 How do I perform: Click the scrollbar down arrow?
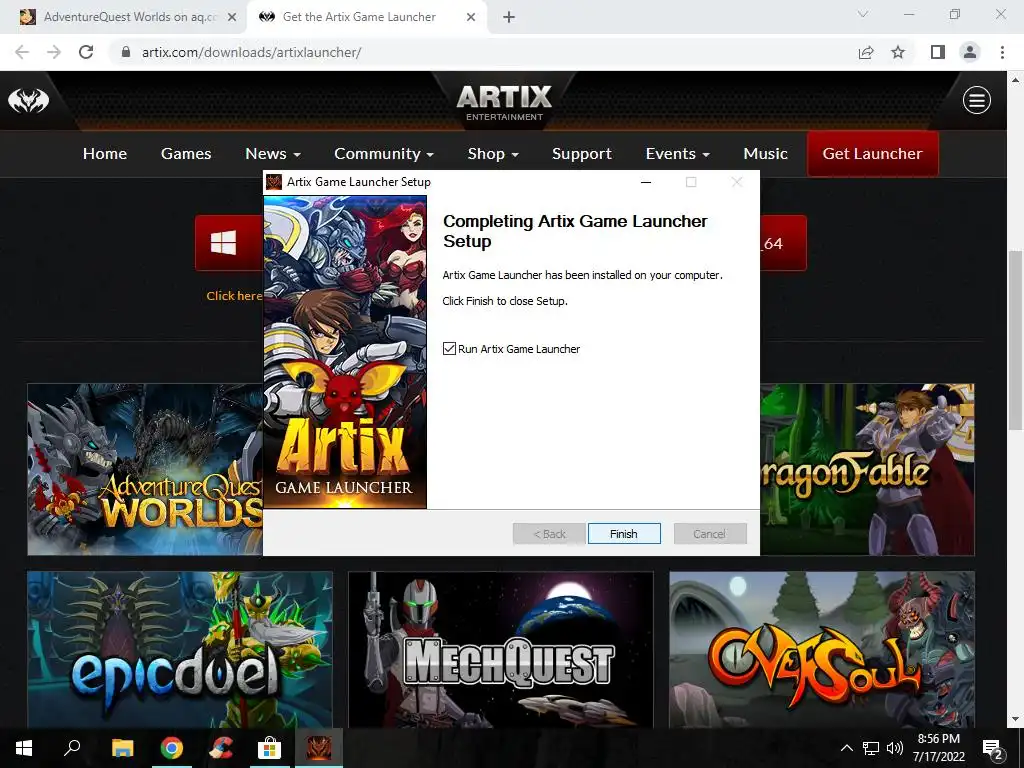[1015, 719]
